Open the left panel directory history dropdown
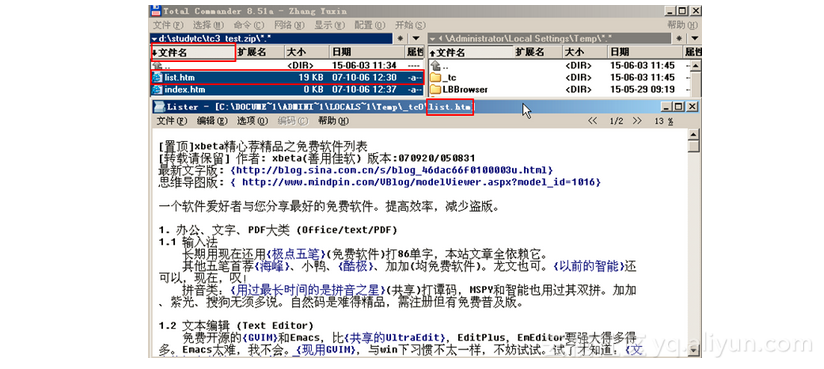 pyautogui.click(x=416, y=38)
